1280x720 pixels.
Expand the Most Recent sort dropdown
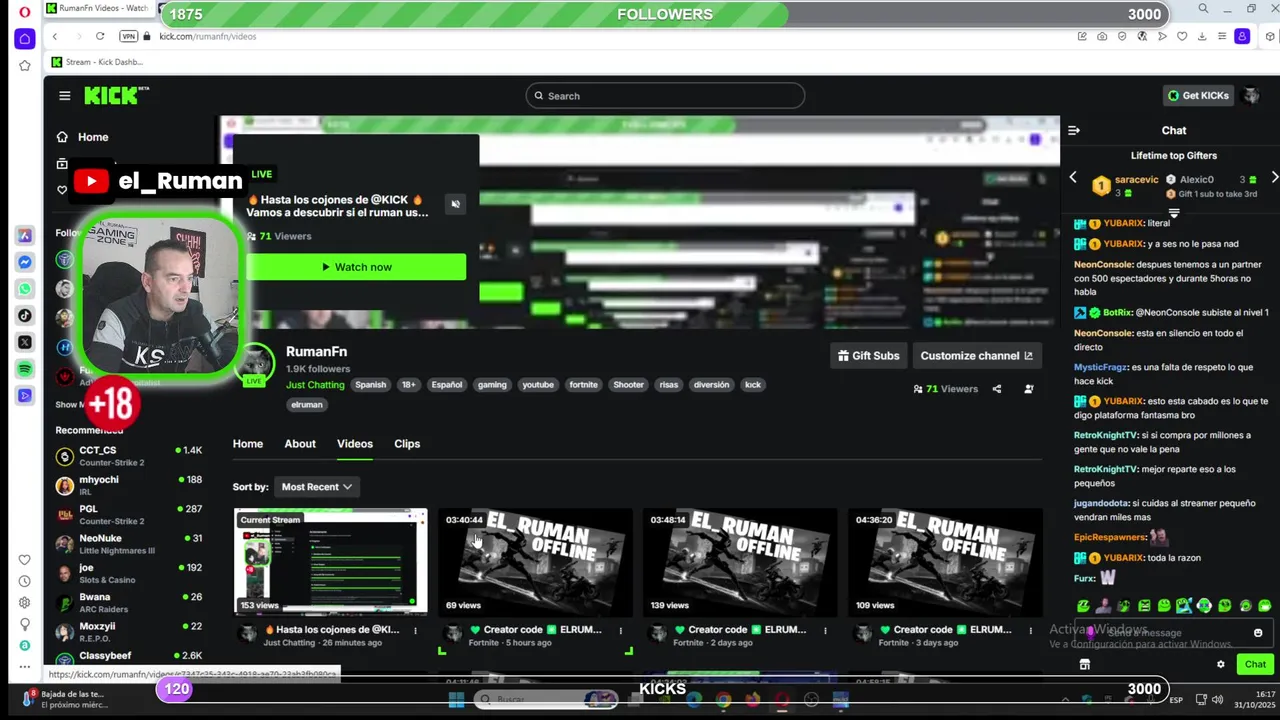point(316,487)
